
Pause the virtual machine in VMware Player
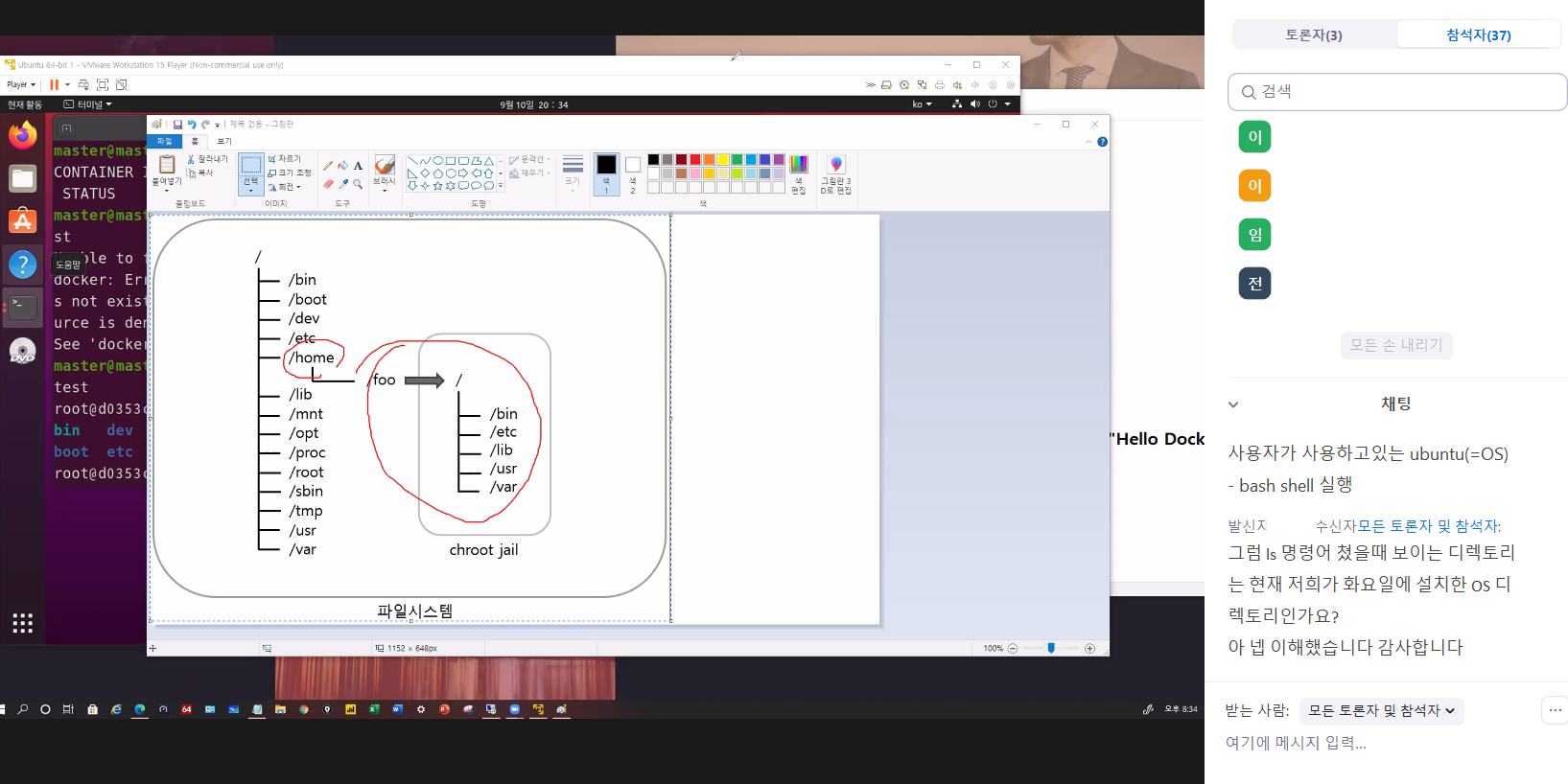[x=54, y=84]
